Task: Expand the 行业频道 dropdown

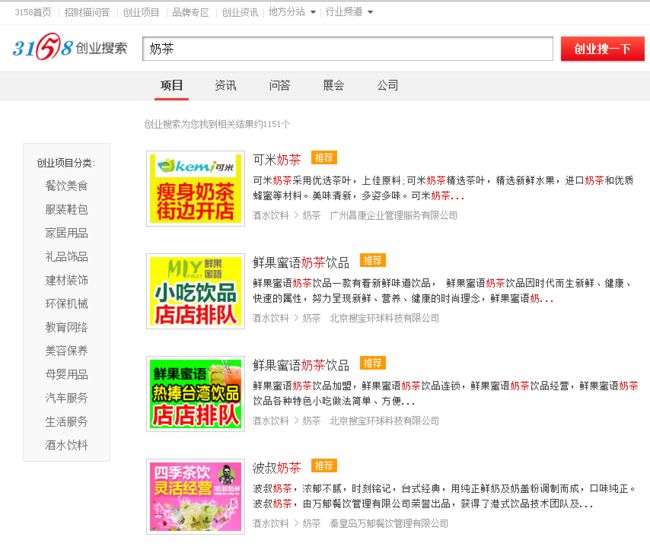Action: [349, 12]
